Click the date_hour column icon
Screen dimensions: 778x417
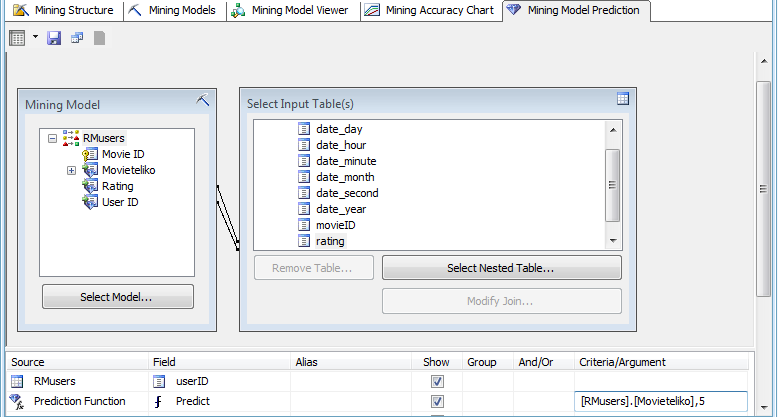click(x=304, y=145)
